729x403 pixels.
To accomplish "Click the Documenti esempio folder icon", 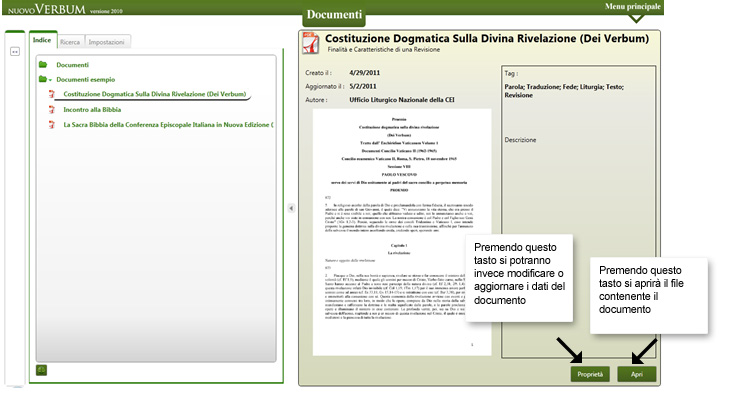I will pyautogui.click(x=44, y=78).
